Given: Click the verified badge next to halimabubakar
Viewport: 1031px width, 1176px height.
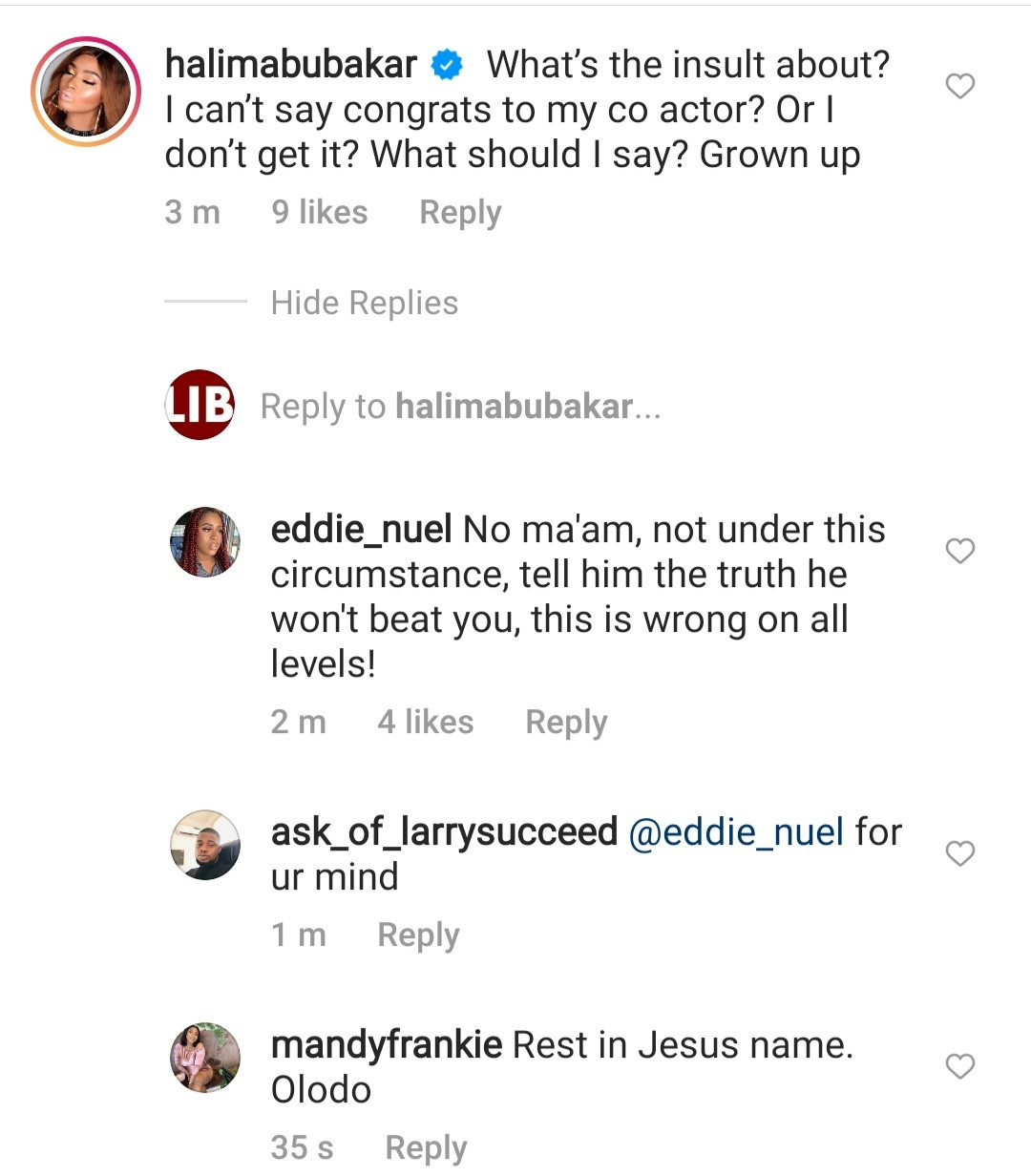Looking at the screenshot, I should tap(445, 65).
